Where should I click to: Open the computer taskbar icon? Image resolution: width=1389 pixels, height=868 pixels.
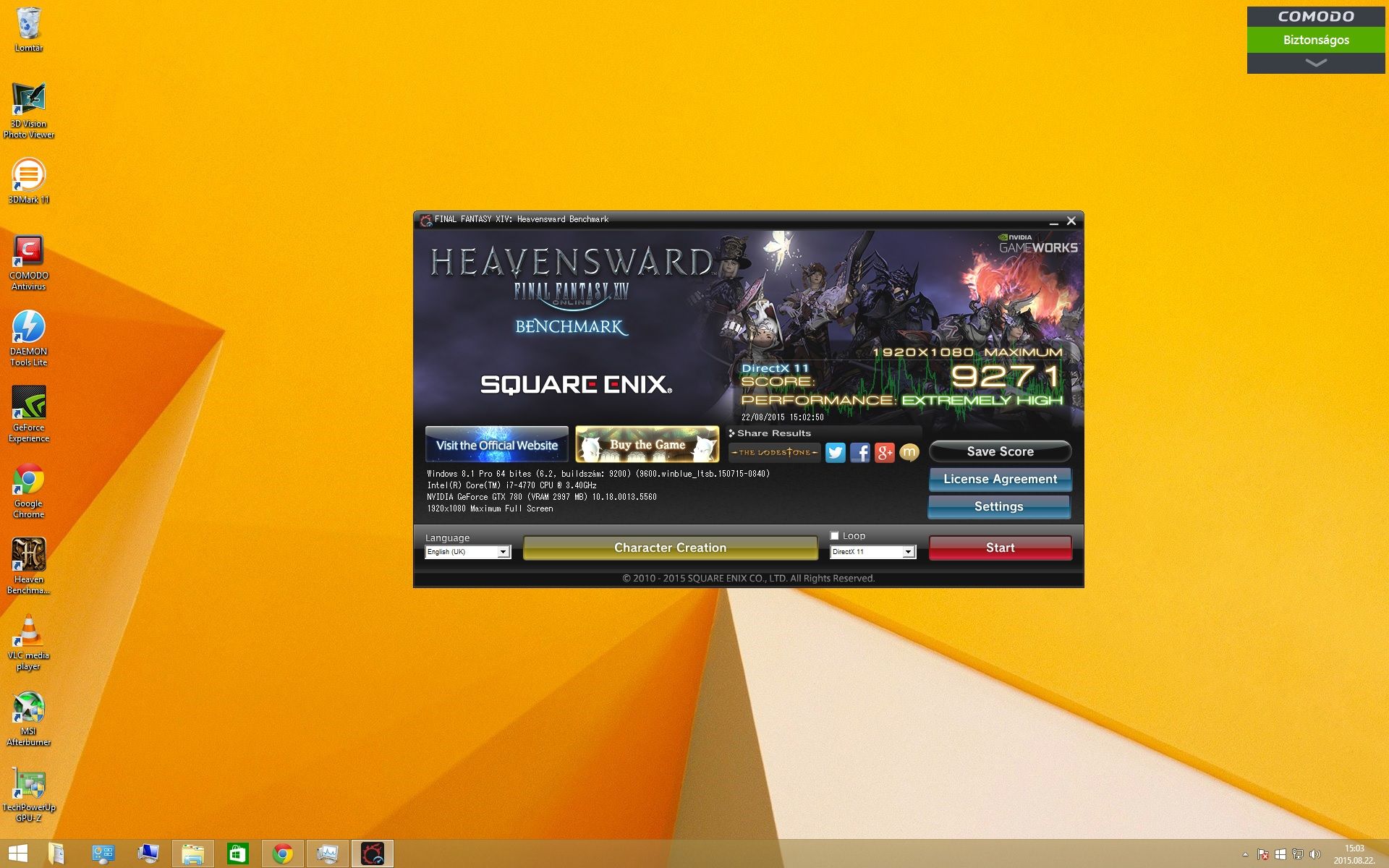point(148,854)
